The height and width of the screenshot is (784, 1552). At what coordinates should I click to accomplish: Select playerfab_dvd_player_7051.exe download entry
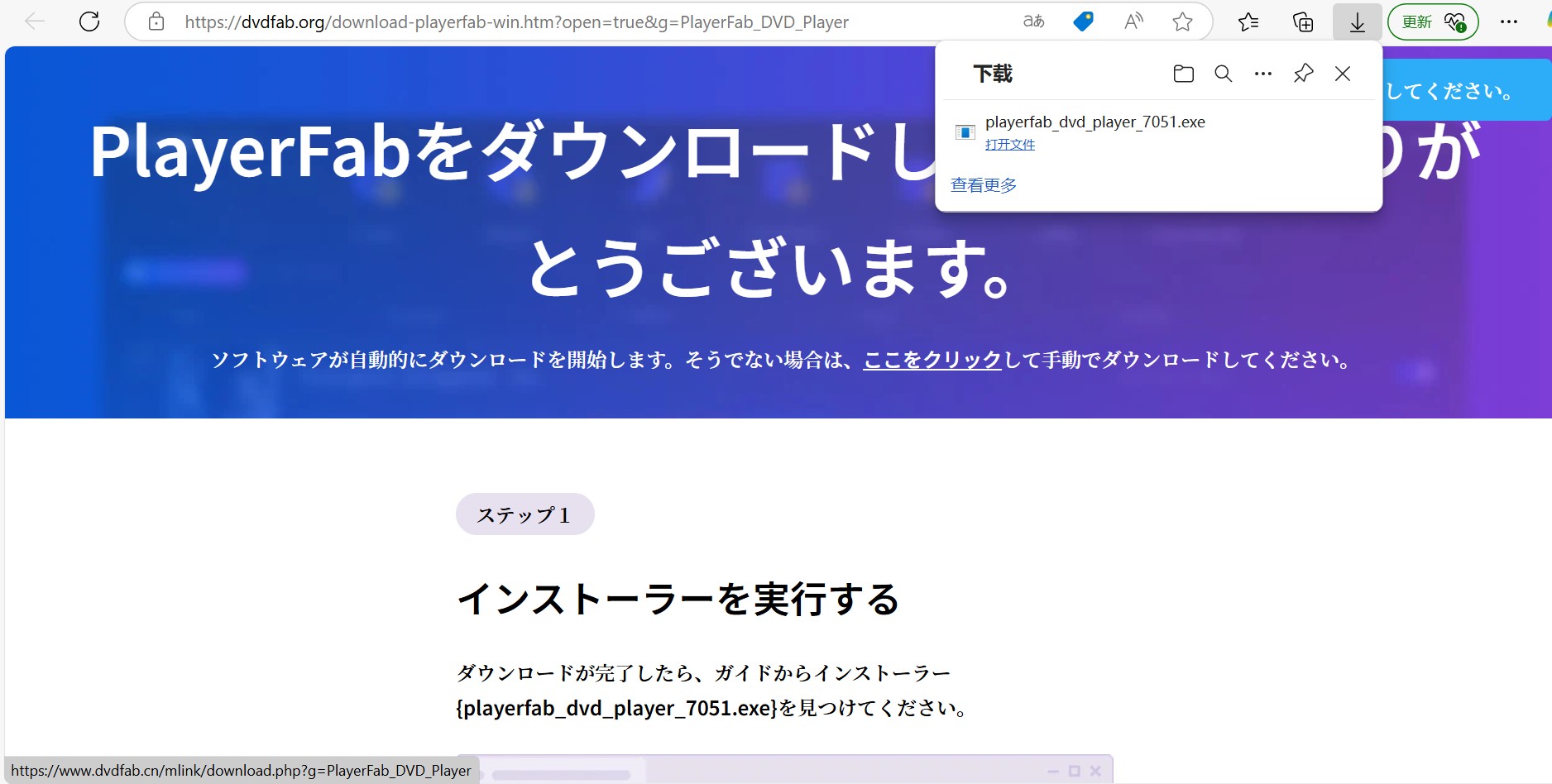(1158, 132)
